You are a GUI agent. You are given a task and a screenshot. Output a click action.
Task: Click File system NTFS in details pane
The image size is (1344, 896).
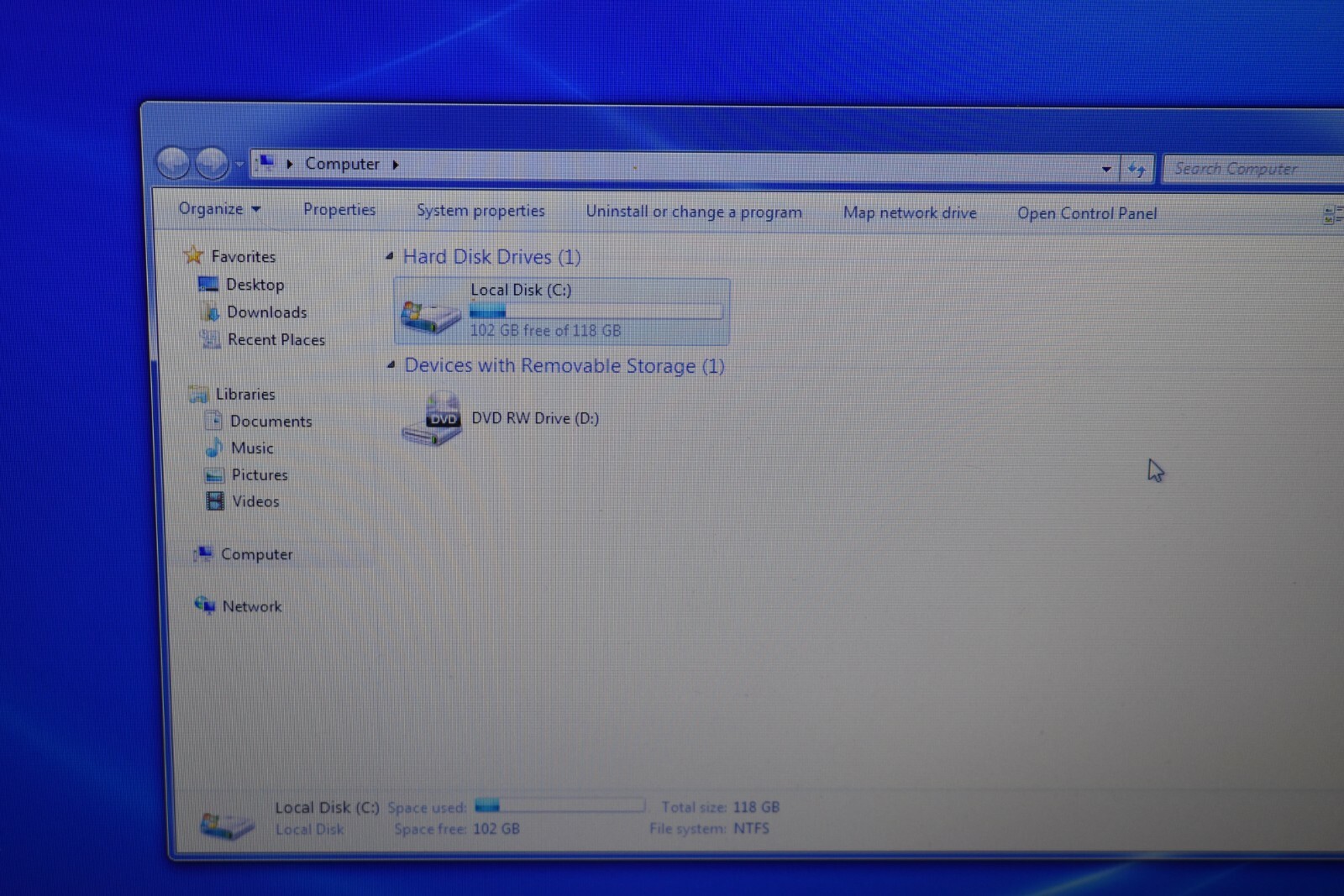click(709, 828)
